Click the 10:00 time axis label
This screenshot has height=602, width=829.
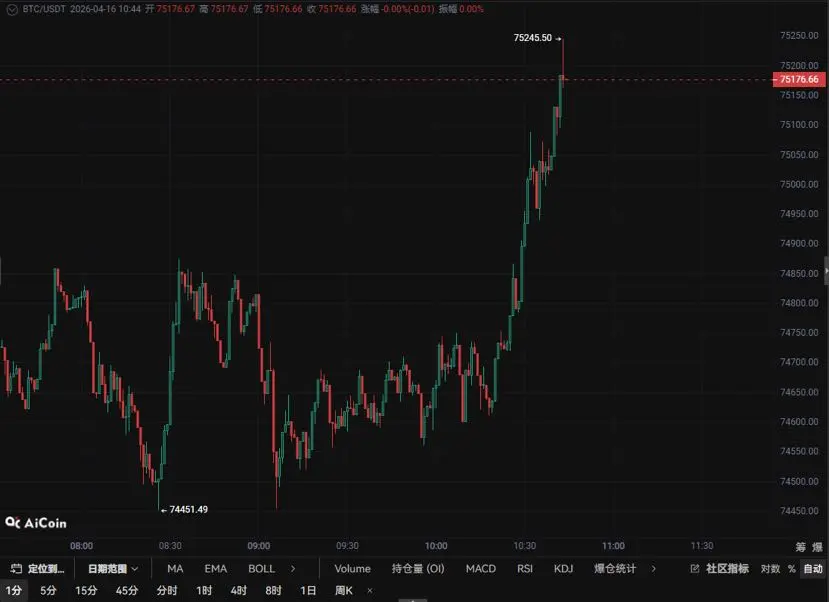436,545
